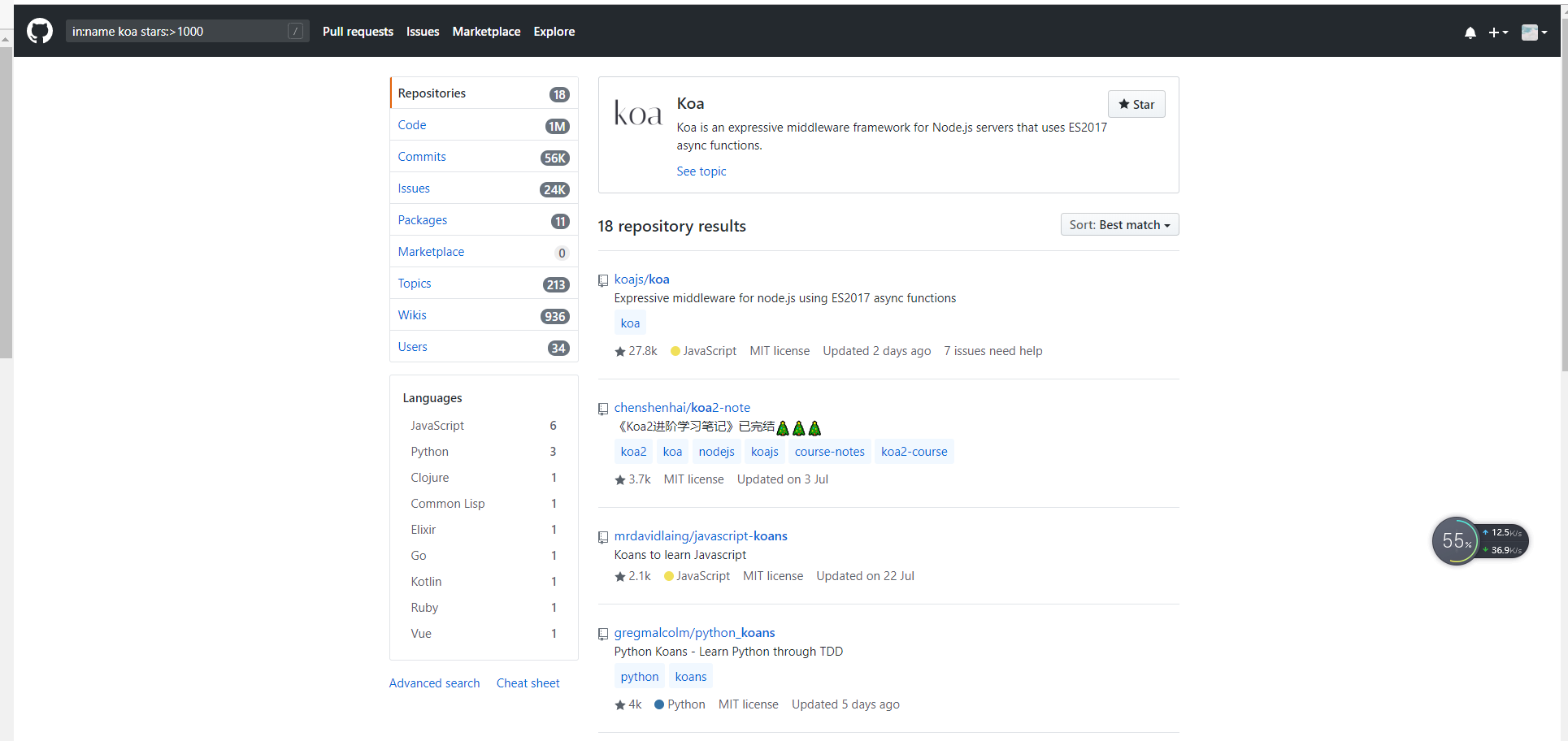Open the Sort: Best match dropdown
The height and width of the screenshot is (741, 1568).
(1118, 225)
